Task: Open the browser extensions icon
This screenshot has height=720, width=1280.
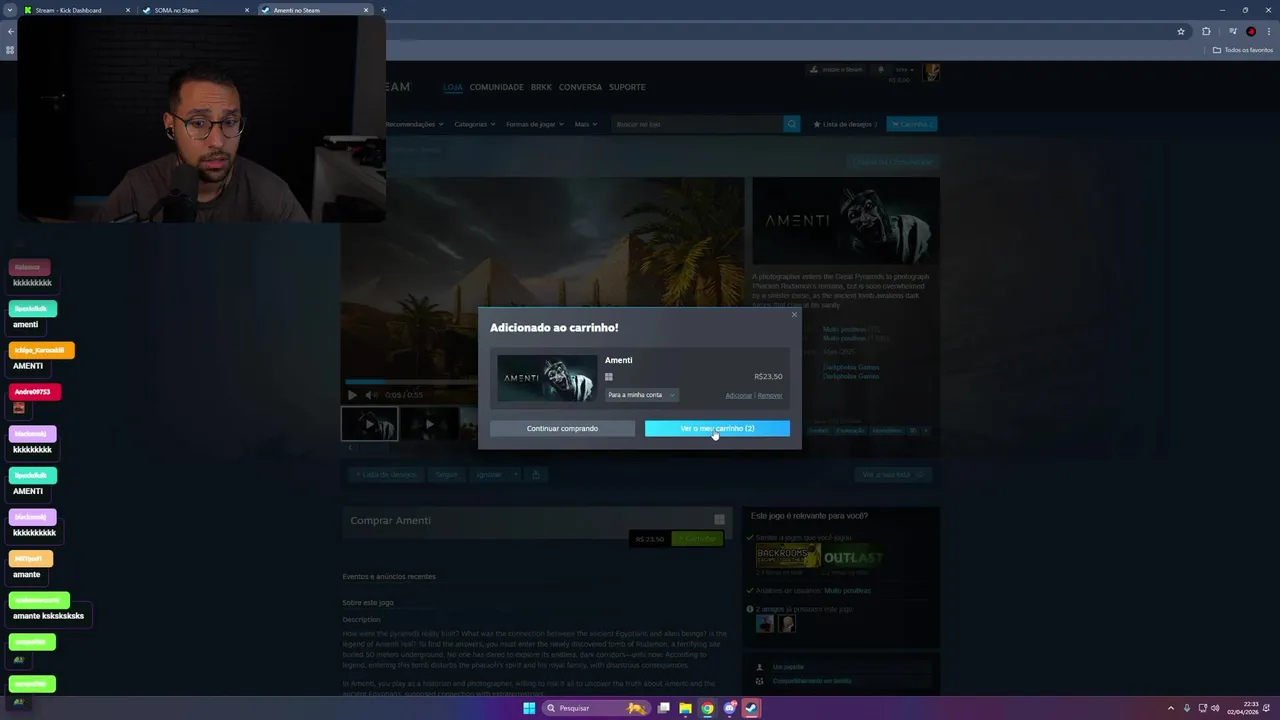Action: click(1206, 31)
